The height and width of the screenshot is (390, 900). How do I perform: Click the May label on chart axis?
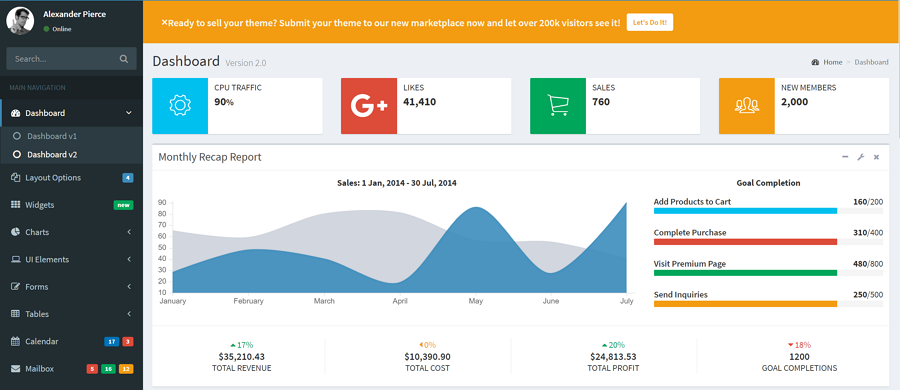pos(475,301)
